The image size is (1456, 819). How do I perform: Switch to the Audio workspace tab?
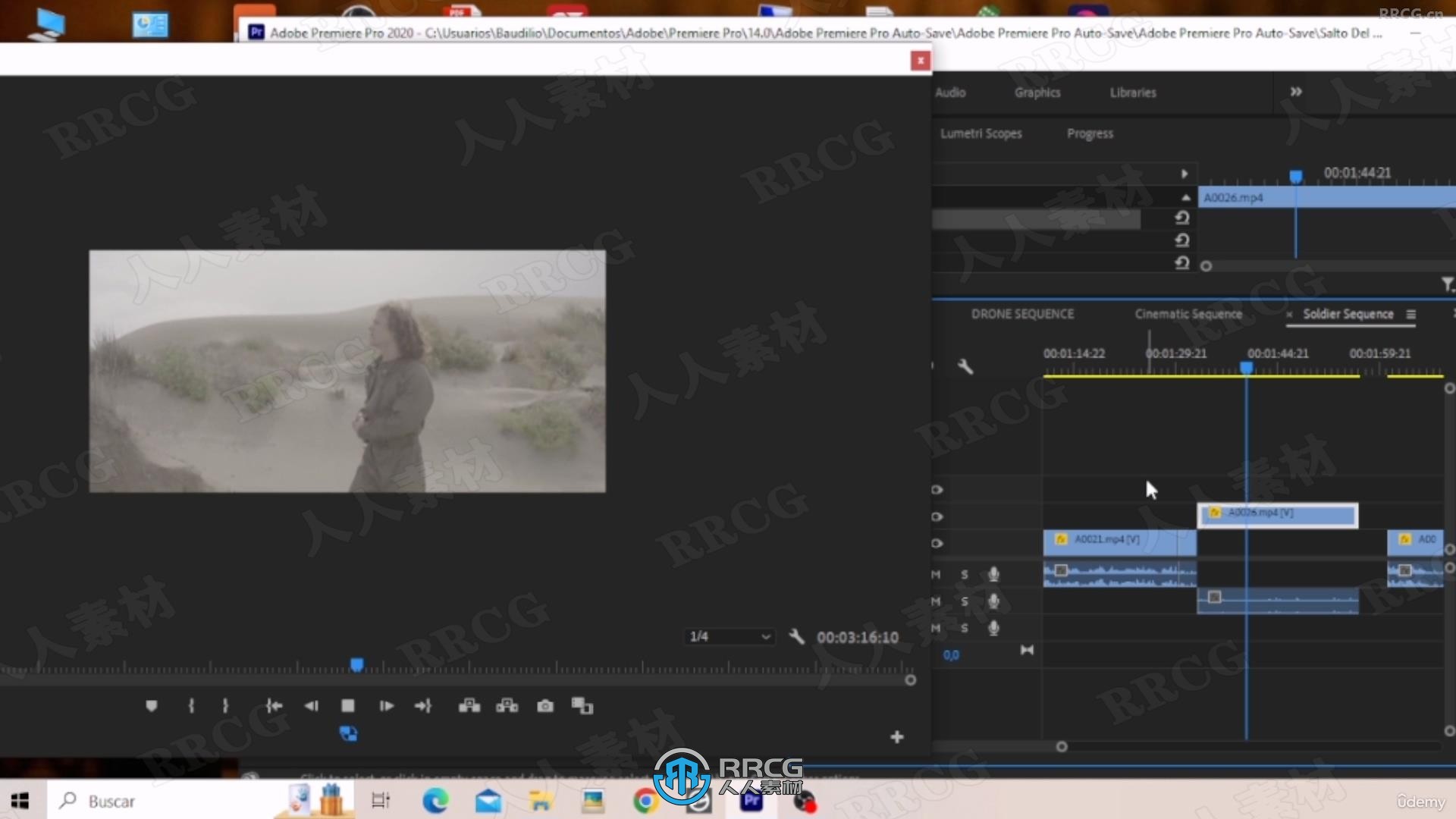pyautogui.click(x=950, y=93)
